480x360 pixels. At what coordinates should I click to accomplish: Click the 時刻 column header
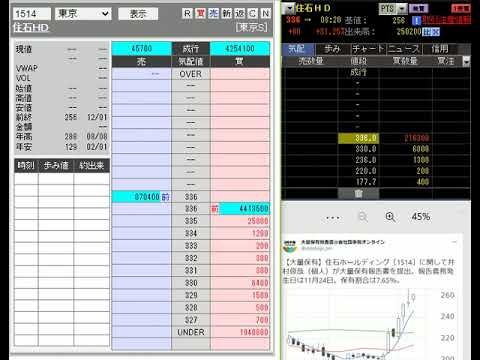coord(26,166)
